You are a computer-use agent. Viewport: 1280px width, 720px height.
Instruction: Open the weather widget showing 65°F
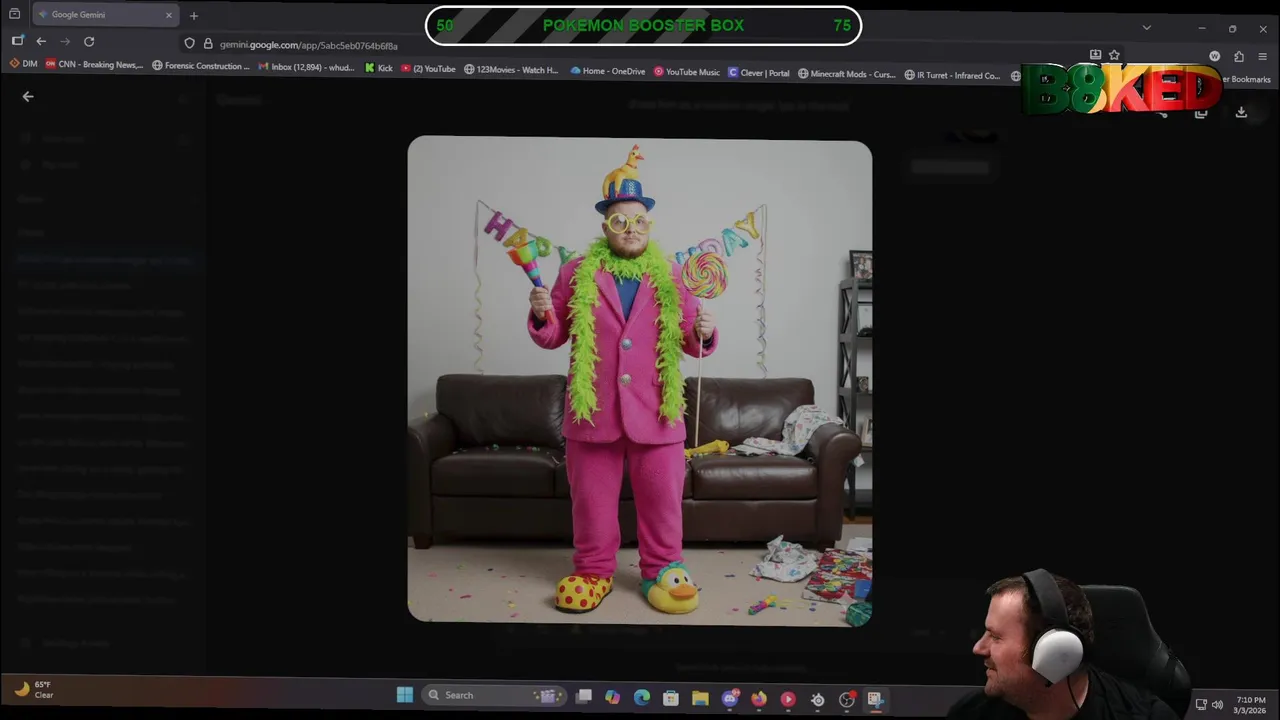click(x=34, y=689)
